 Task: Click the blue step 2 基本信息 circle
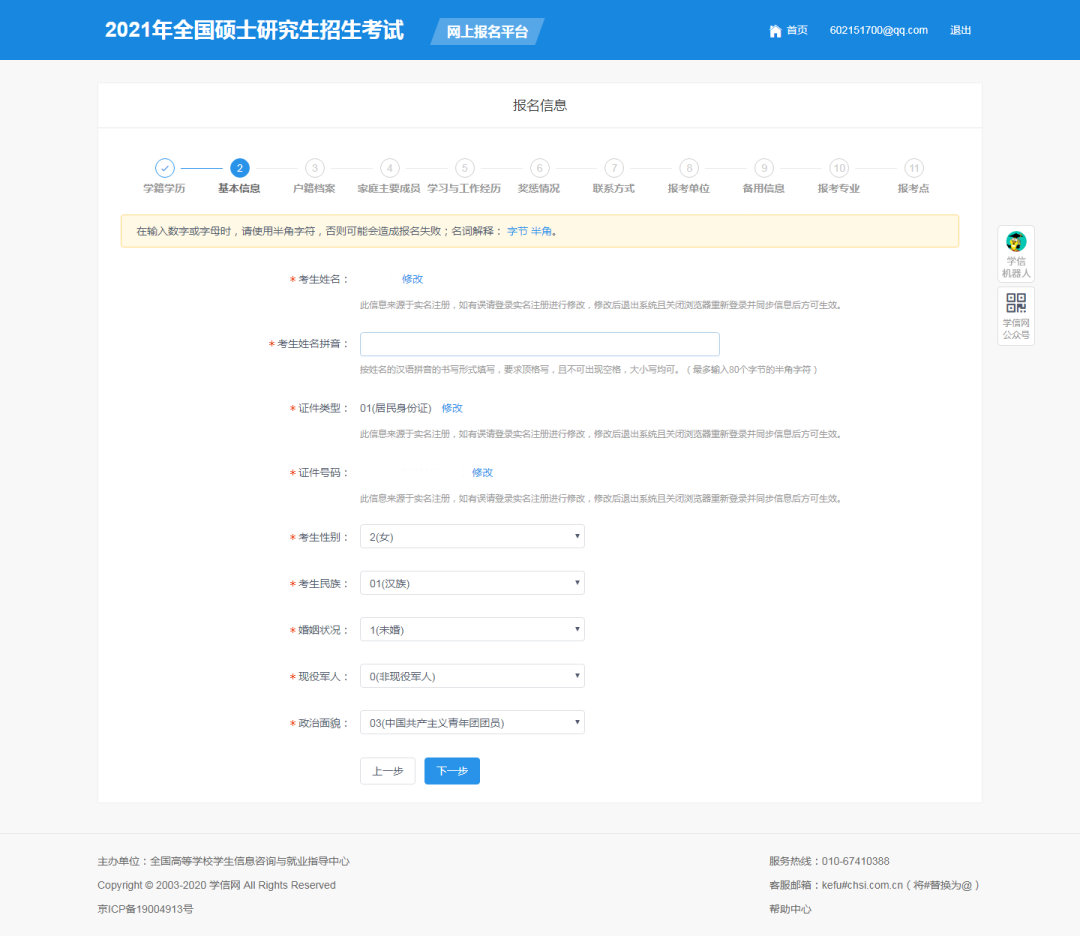[238, 168]
